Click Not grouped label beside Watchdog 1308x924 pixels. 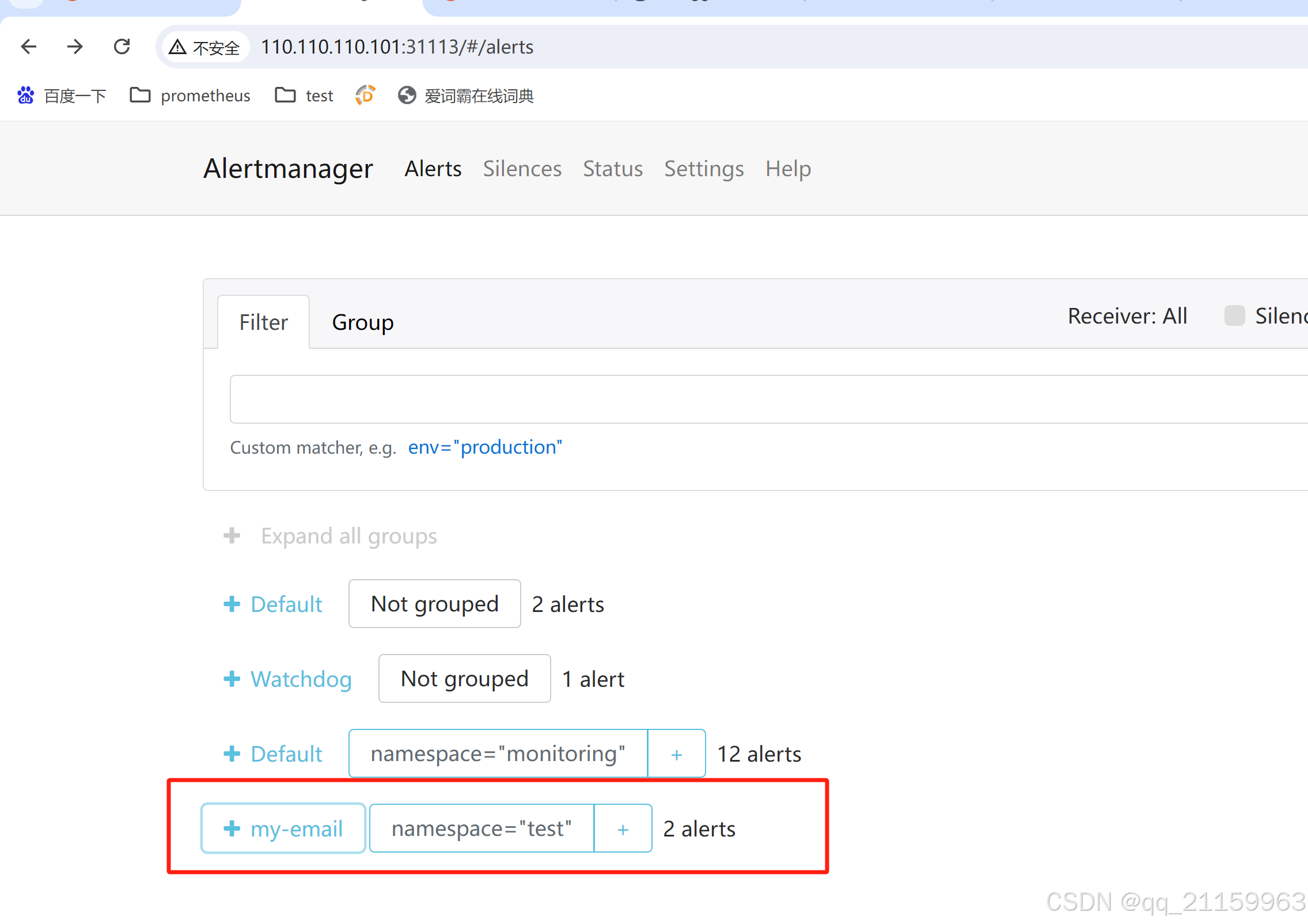coord(465,679)
